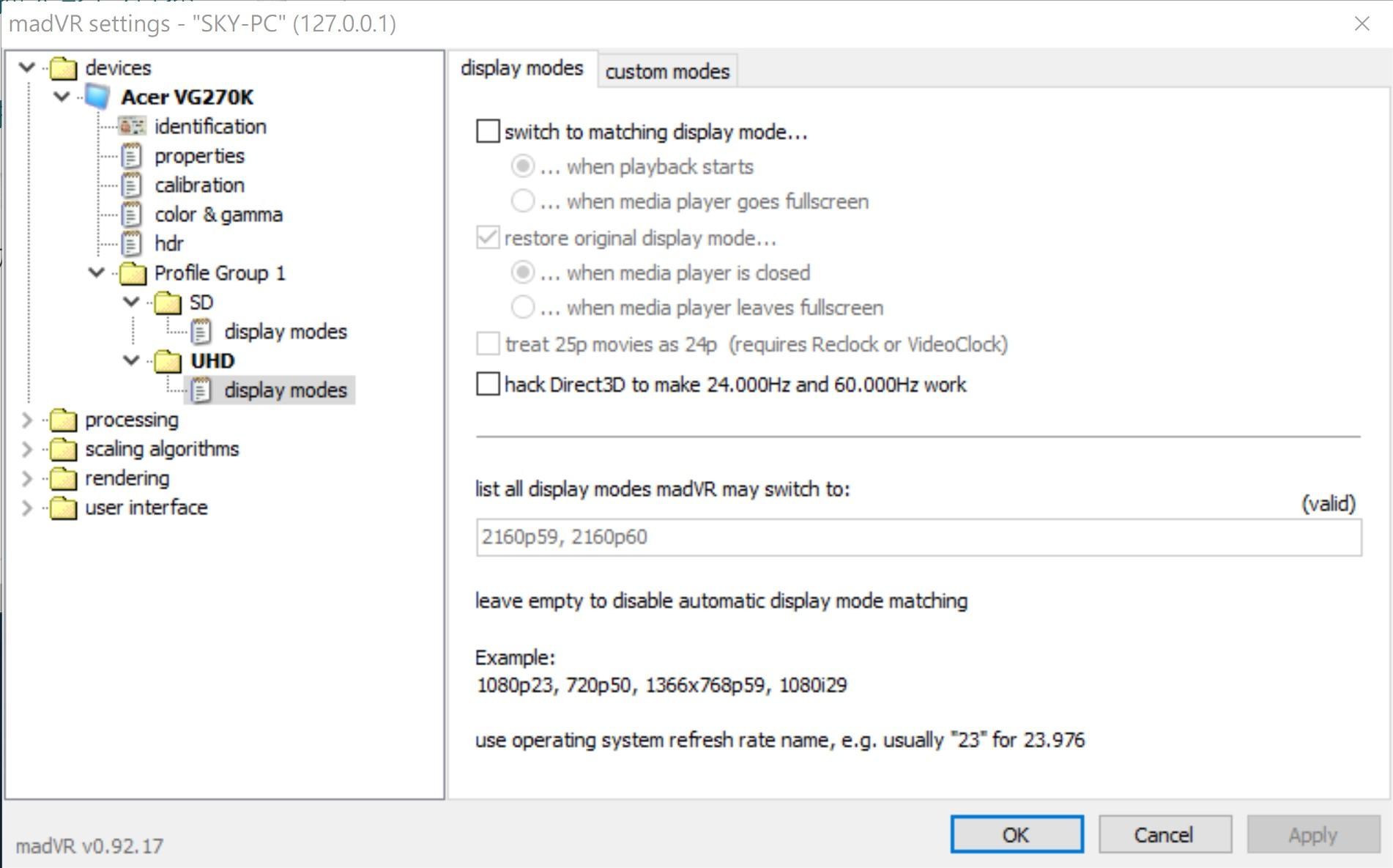This screenshot has width=1393, height=868.
Task: Select when media player goes fullscreen option
Action: [522, 201]
